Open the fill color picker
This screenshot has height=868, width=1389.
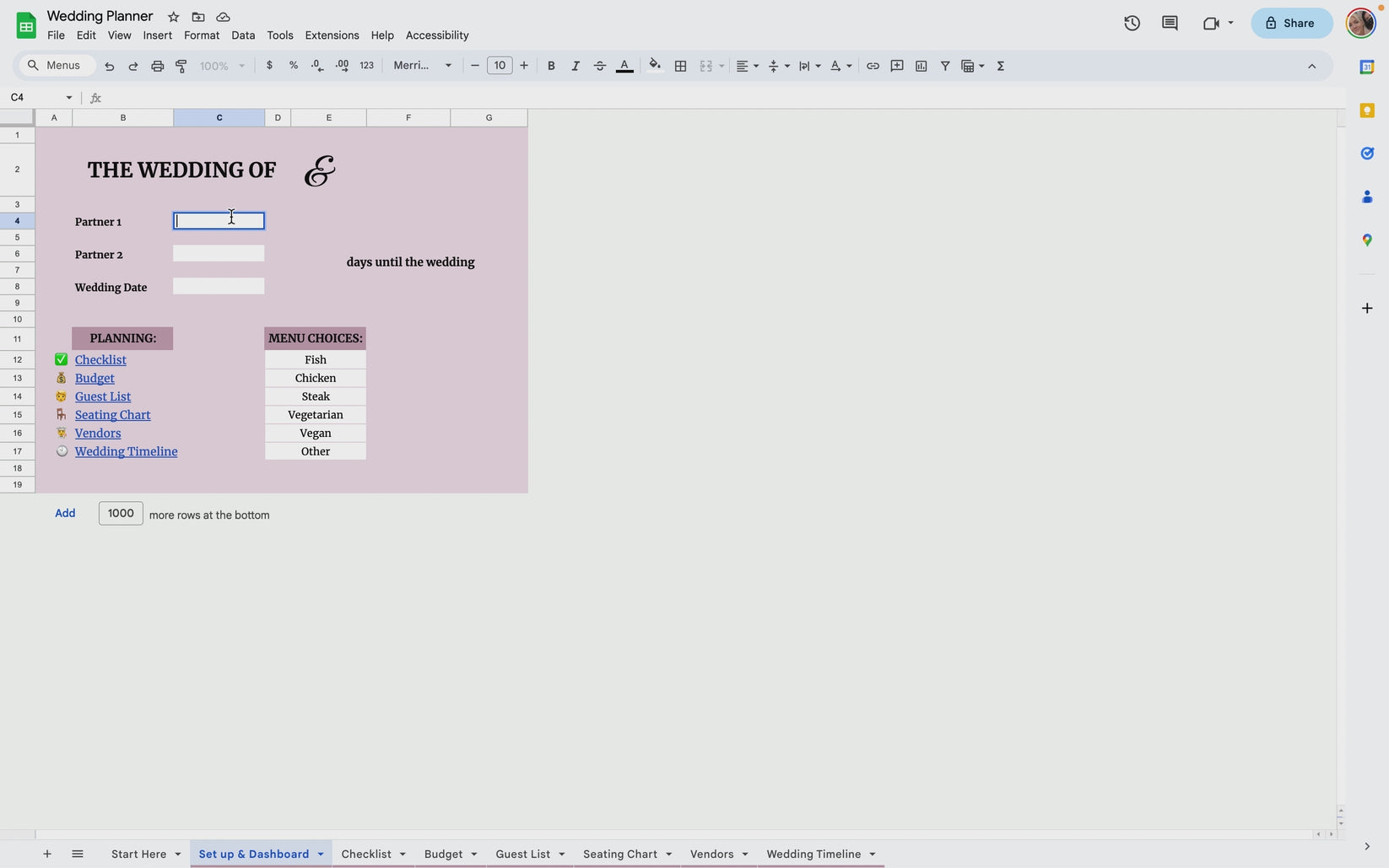point(654,66)
